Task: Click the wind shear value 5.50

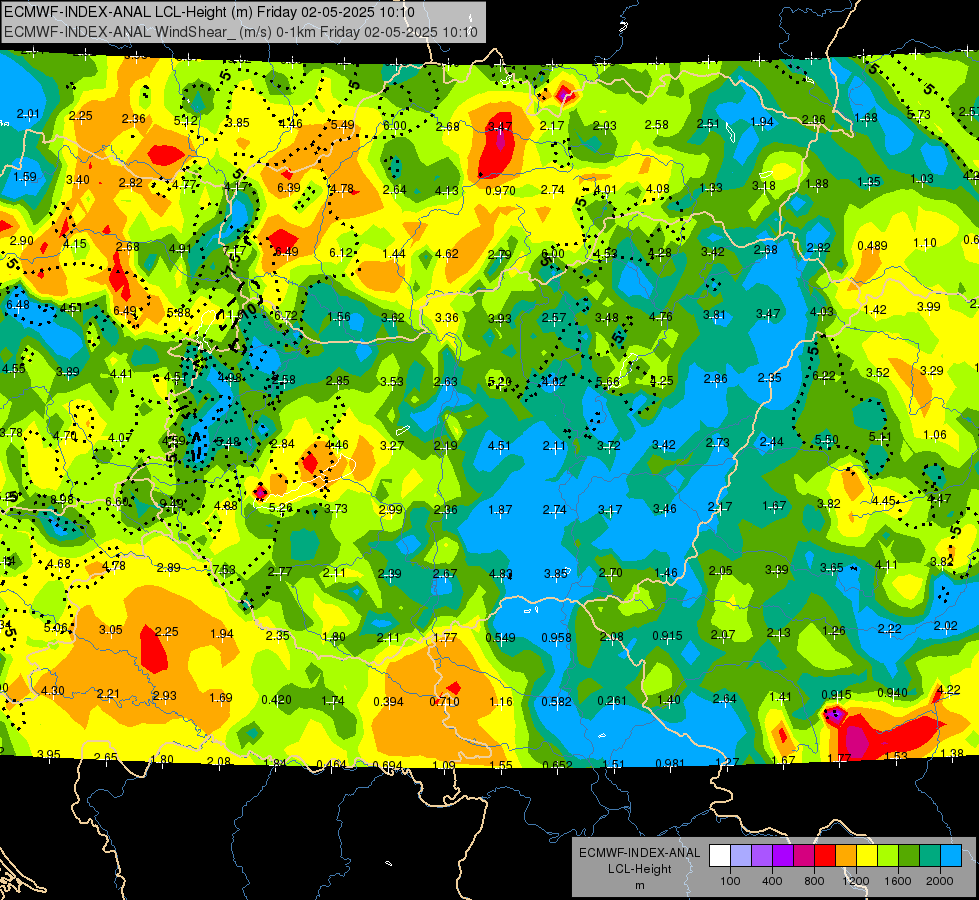Action: [x=827, y=440]
